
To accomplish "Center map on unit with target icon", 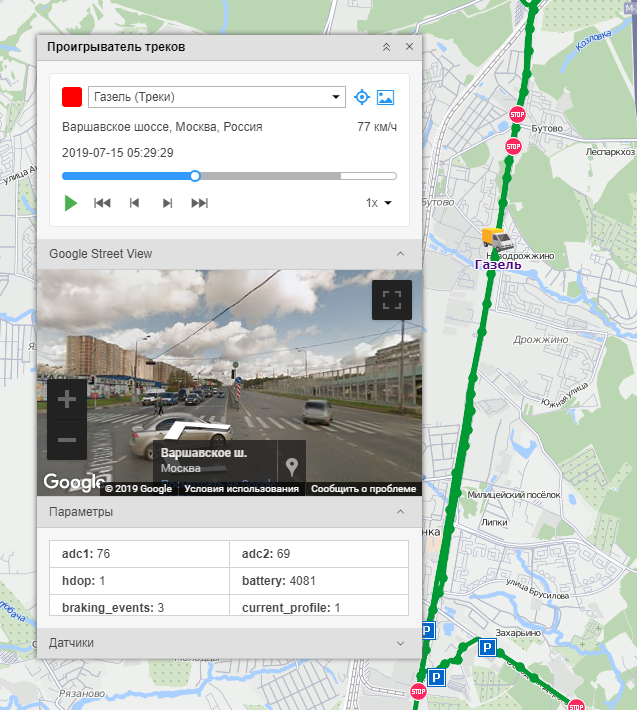I will point(362,97).
